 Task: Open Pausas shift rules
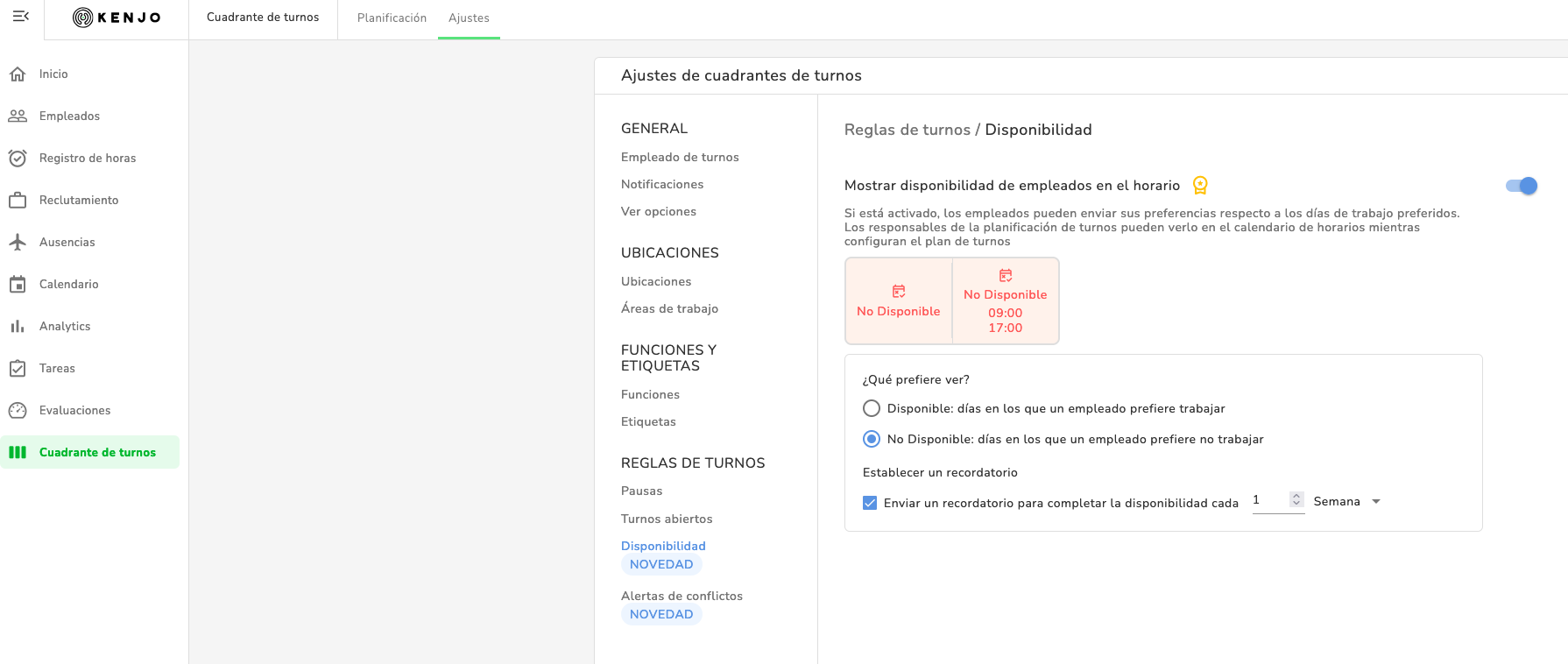(641, 491)
